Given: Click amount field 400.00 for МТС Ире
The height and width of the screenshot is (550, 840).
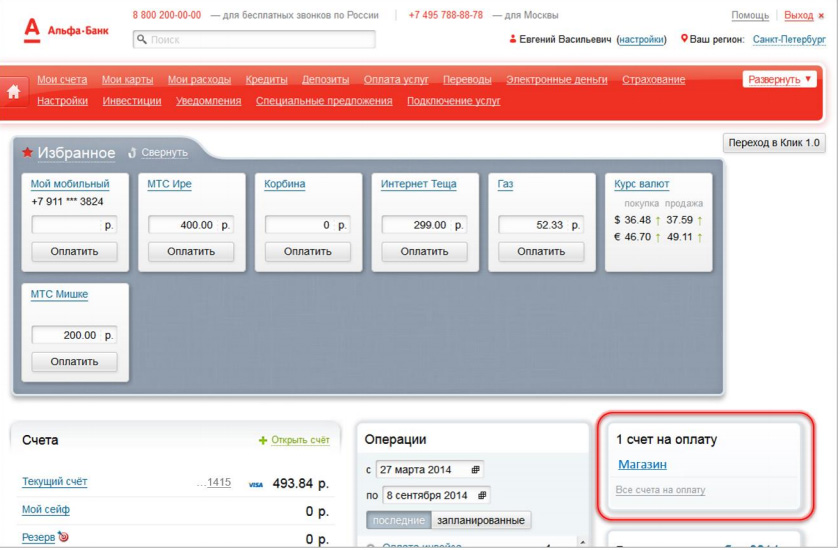Looking at the screenshot, I should pos(191,225).
